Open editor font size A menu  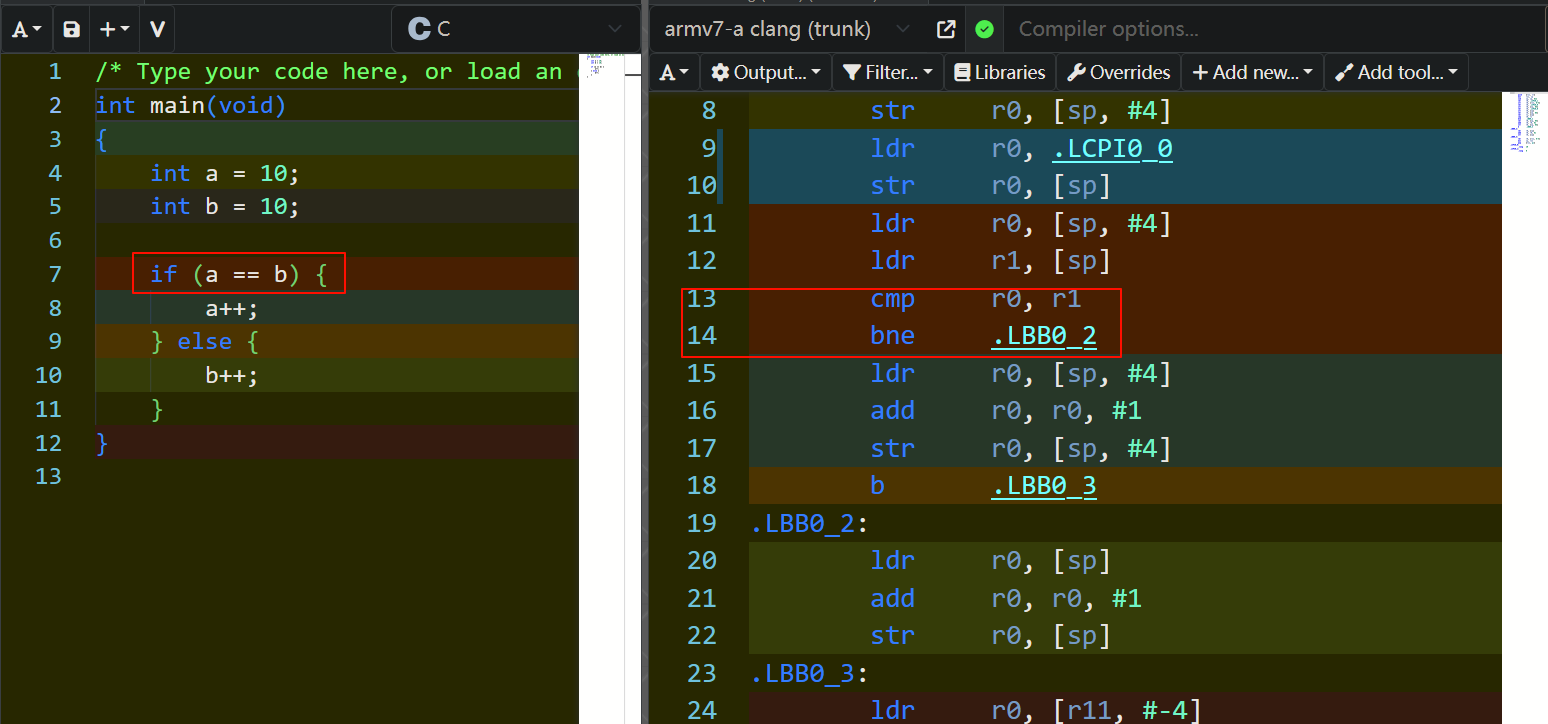[26, 30]
